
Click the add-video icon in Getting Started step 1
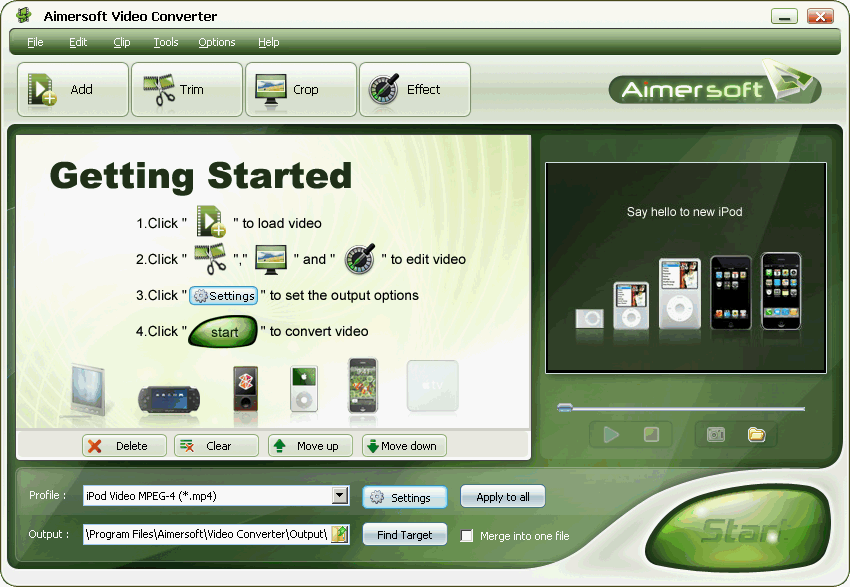point(211,221)
